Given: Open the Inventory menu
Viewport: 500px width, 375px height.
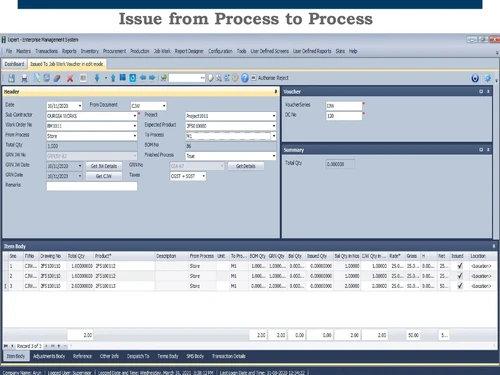Looking at the screenshot, I should point(90,51).
